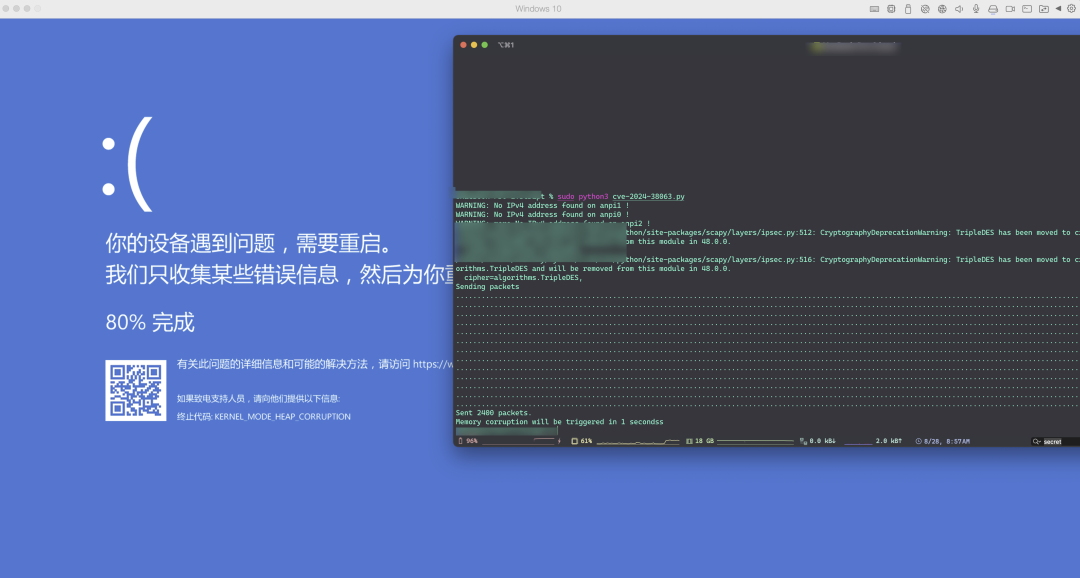Click warning about no IPv4 address on anpi1
The width and height of the screenshot is (1080, 578).
tap(542, 205)
